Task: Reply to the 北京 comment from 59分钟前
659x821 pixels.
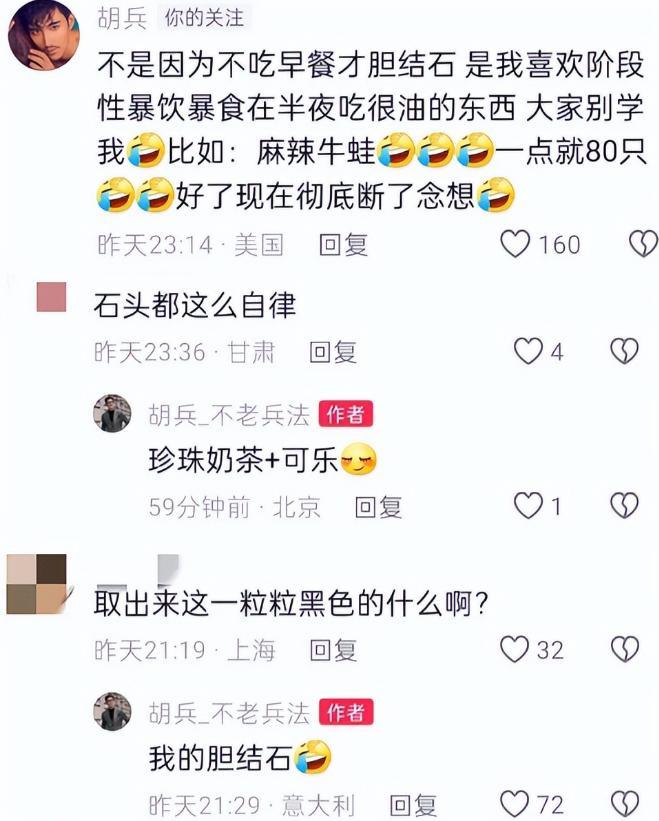Action: tap(378, 507)
